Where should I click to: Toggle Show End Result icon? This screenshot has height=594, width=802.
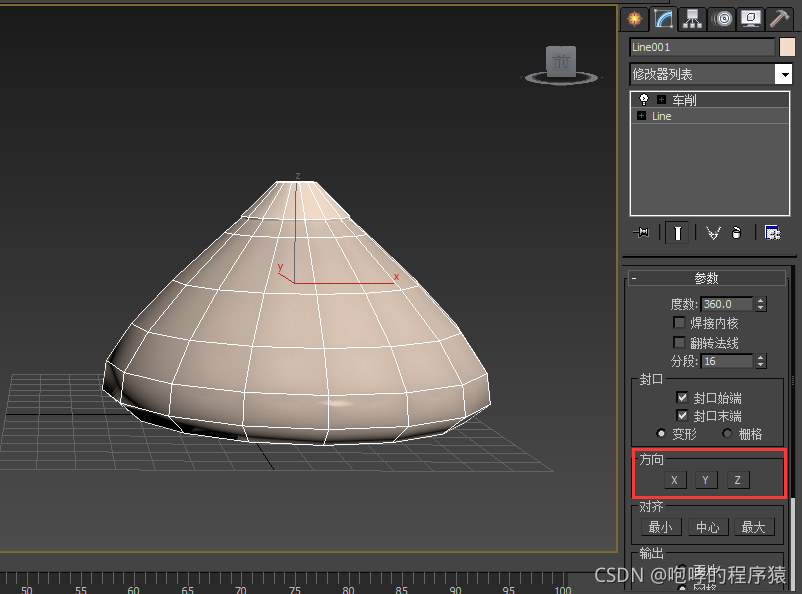[678, 233]
